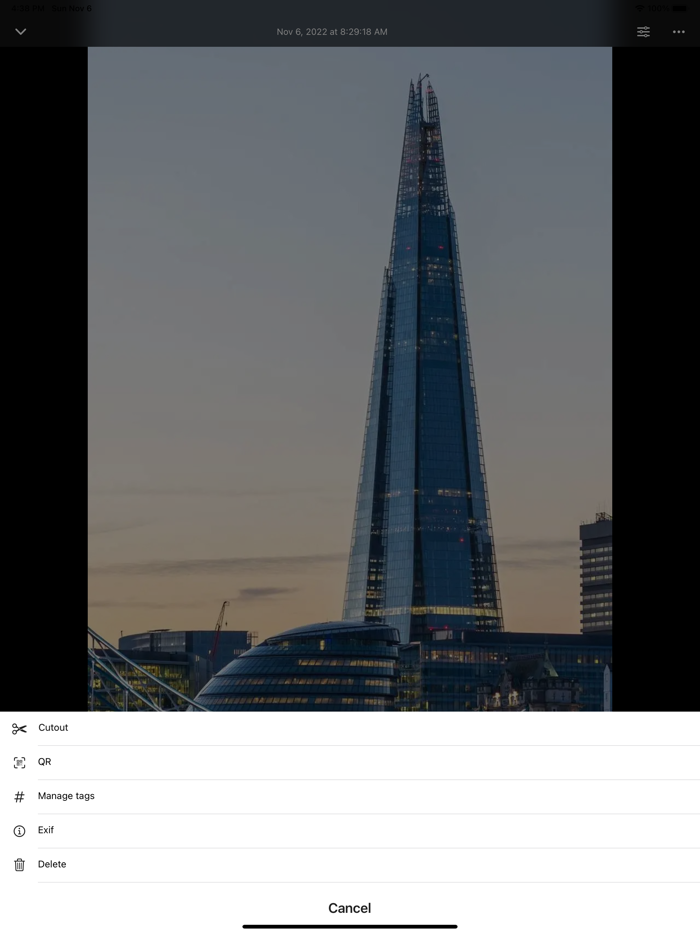700x934 pixels.
Task: Tap the Nov 6, 2022 date title
Action: pos(332,32)
